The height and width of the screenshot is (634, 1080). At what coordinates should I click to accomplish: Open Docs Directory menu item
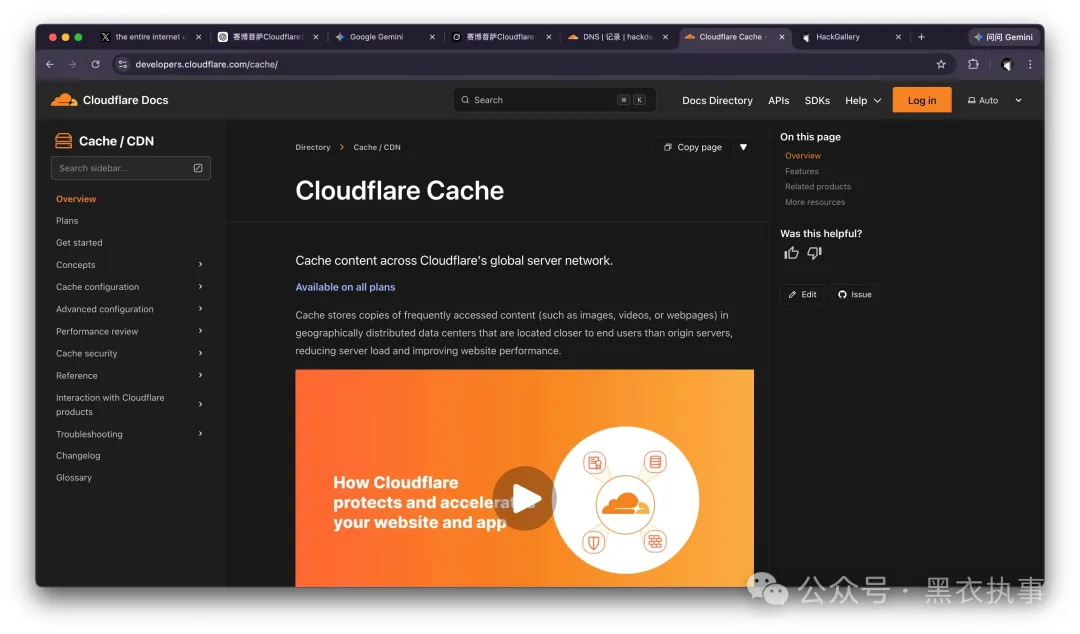(717, 100)
